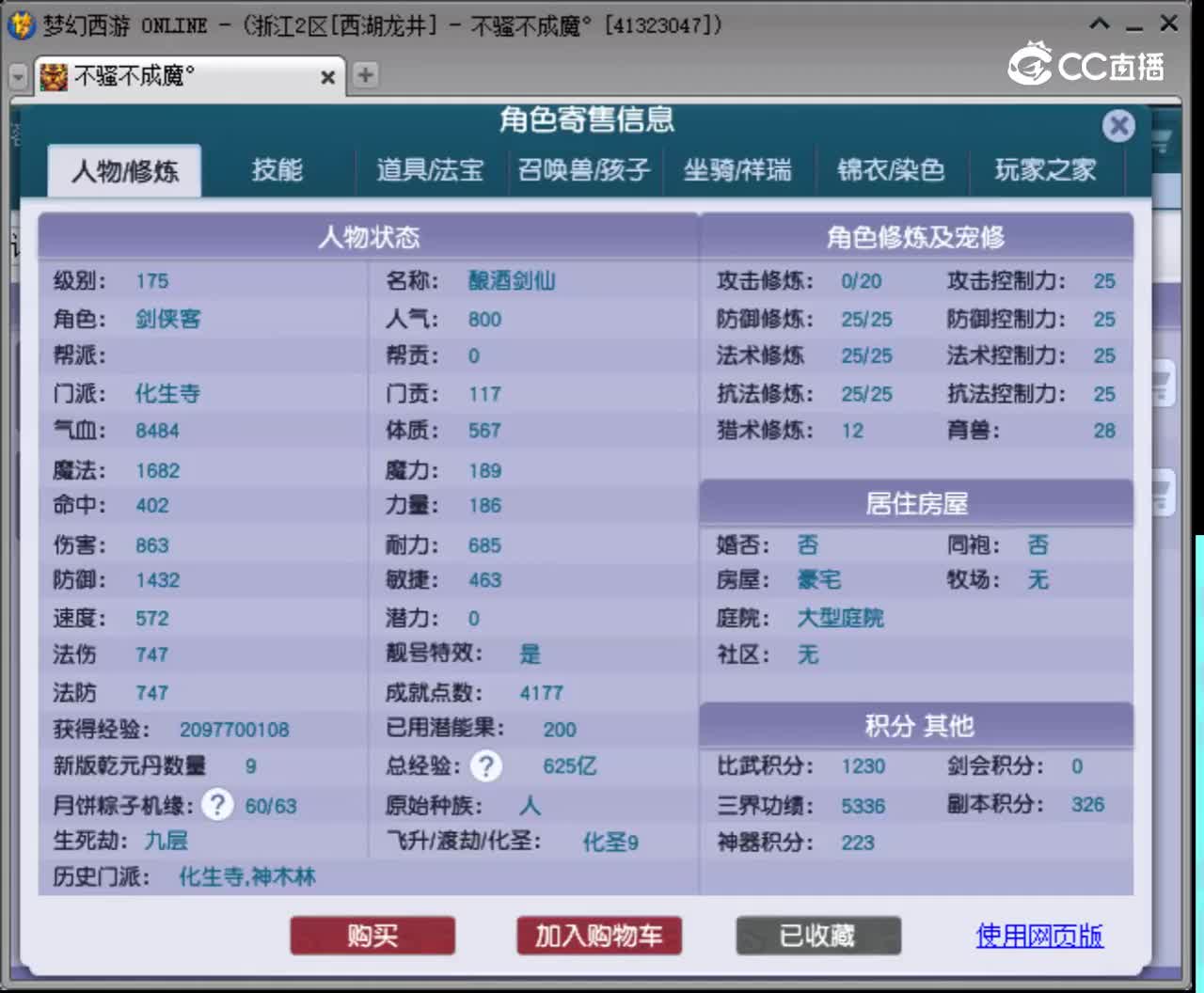Click the 原始种族 value 人

click(x=531, y=806)
